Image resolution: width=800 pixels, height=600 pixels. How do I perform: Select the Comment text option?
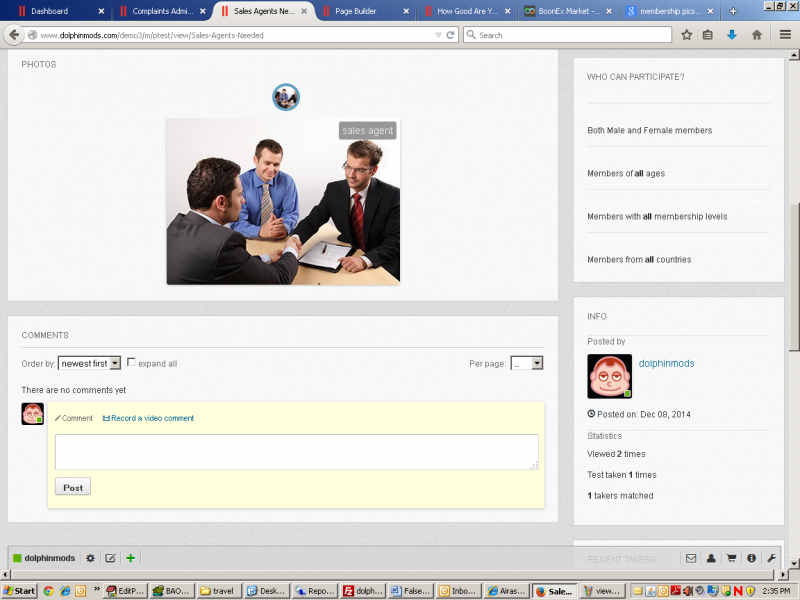click(74, 418)
